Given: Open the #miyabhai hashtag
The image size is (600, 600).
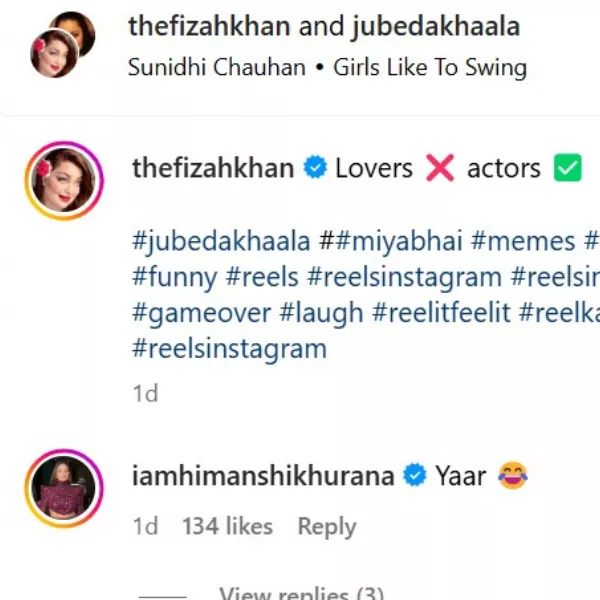Looking at the screenshot, I should click(390, 241).
